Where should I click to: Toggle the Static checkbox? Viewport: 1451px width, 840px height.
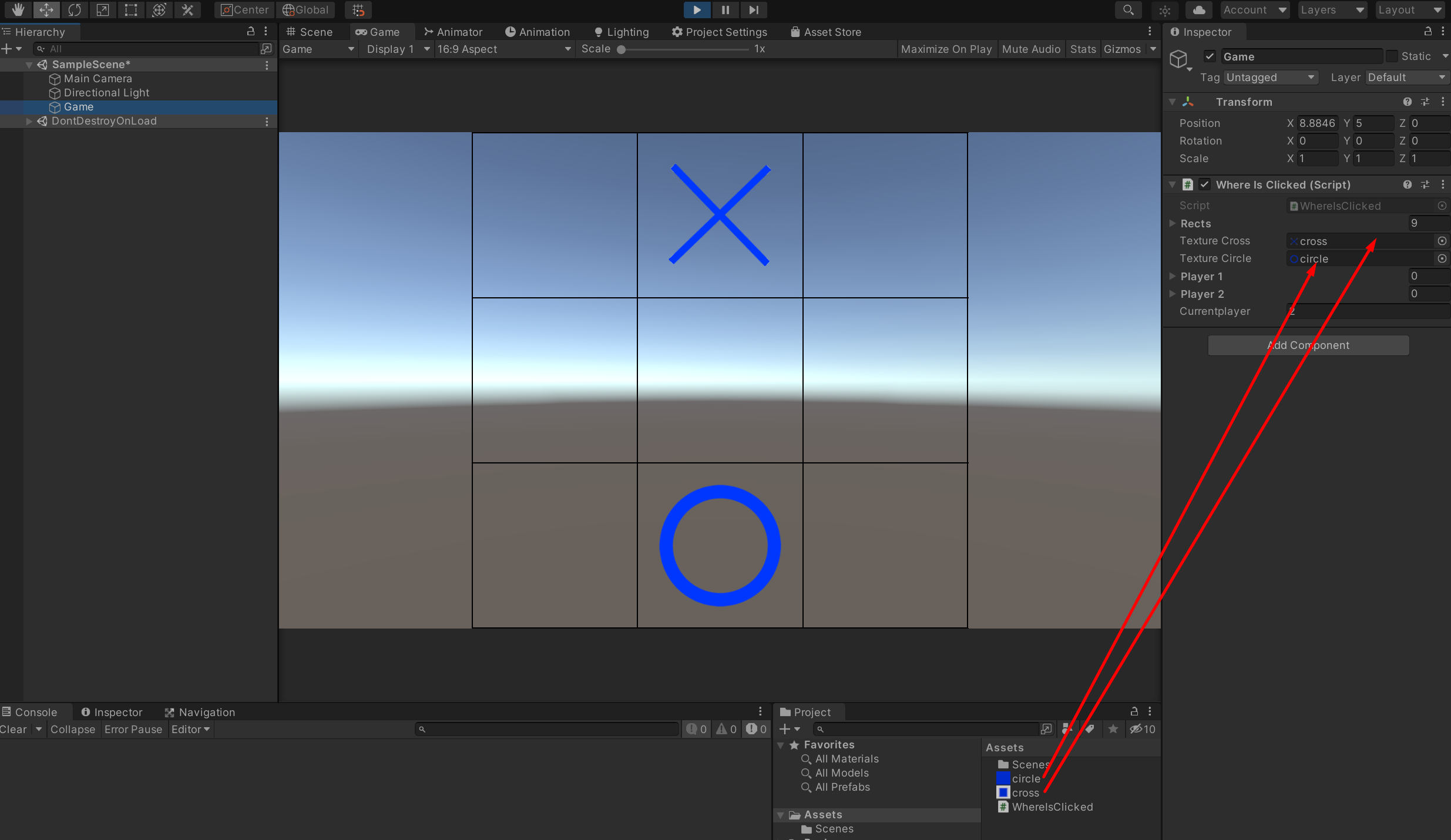point(1392,56)
